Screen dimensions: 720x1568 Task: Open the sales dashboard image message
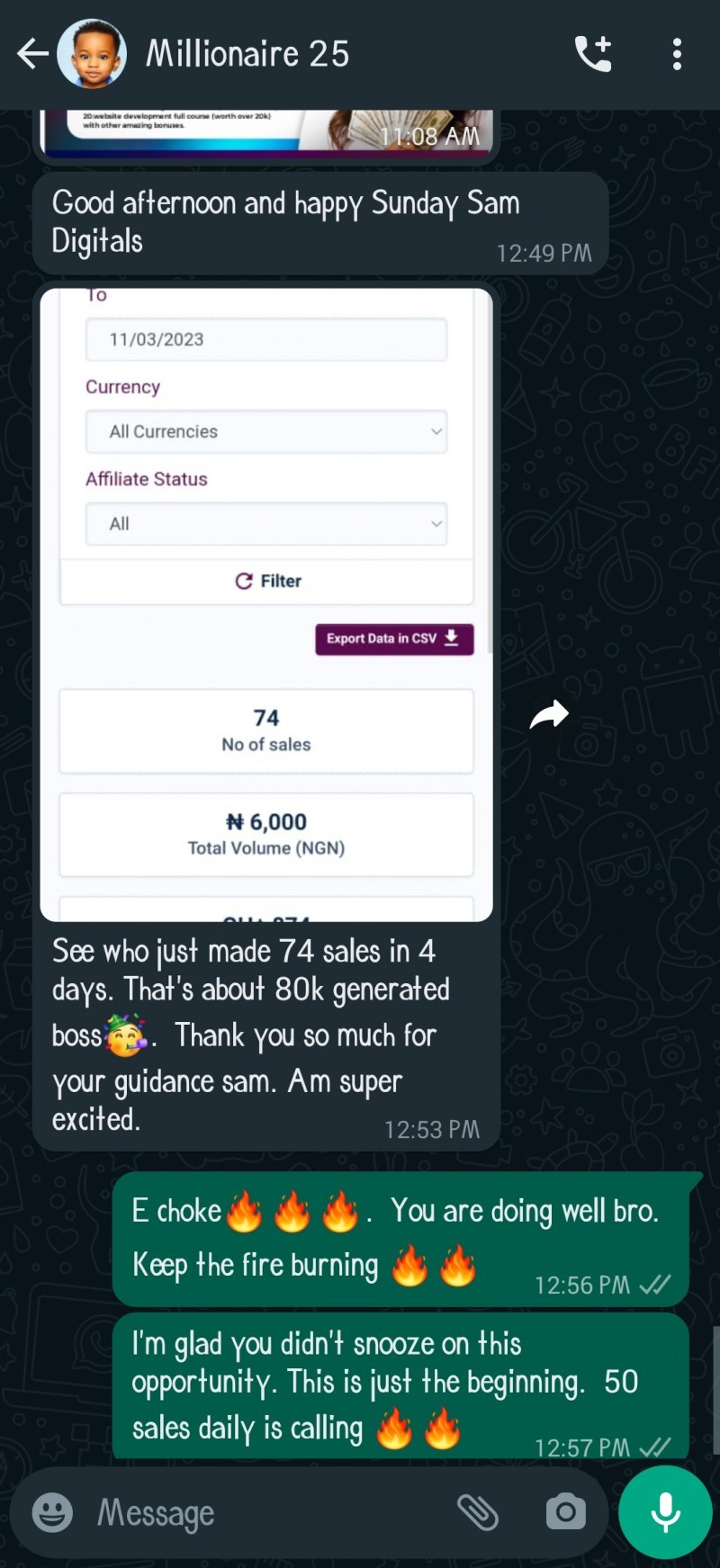pos(266,605)
